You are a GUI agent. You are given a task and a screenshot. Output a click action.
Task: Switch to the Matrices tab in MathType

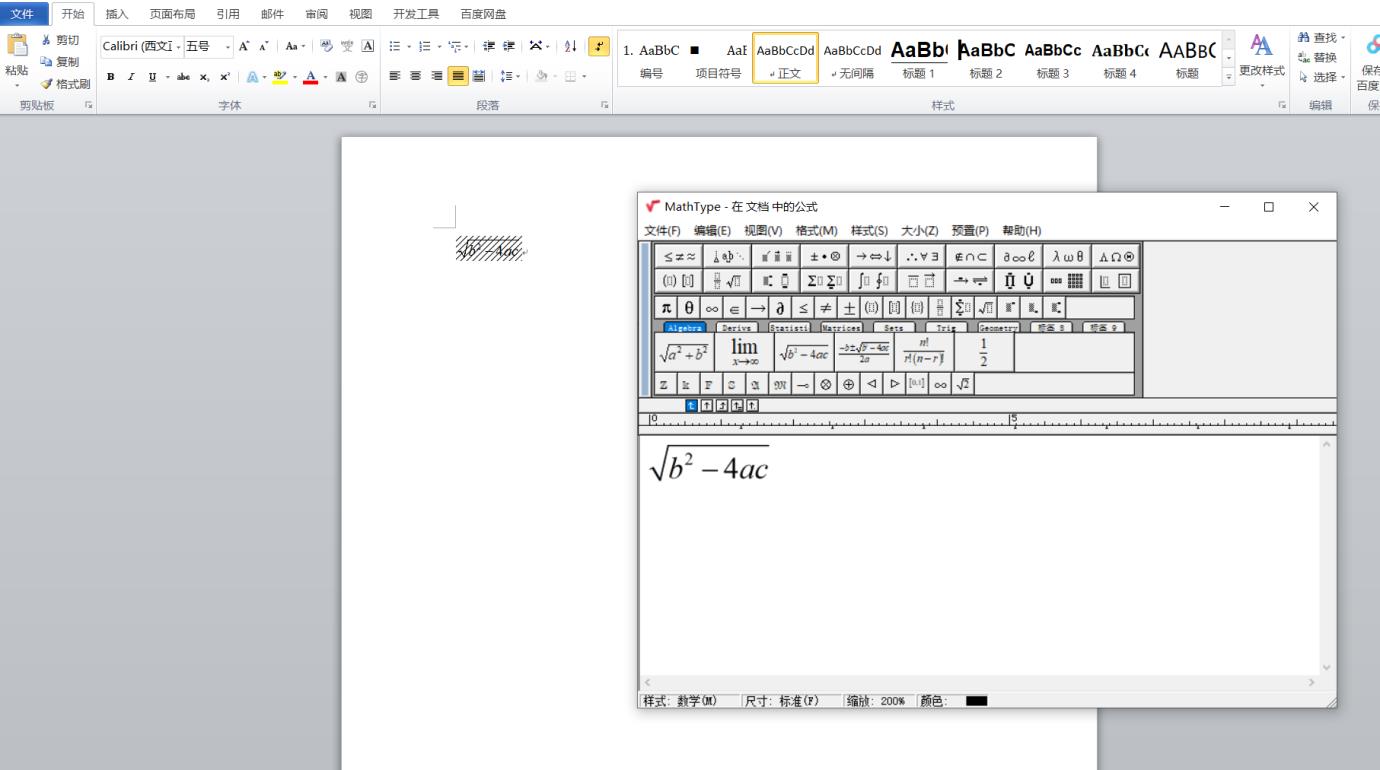point(841,327)
